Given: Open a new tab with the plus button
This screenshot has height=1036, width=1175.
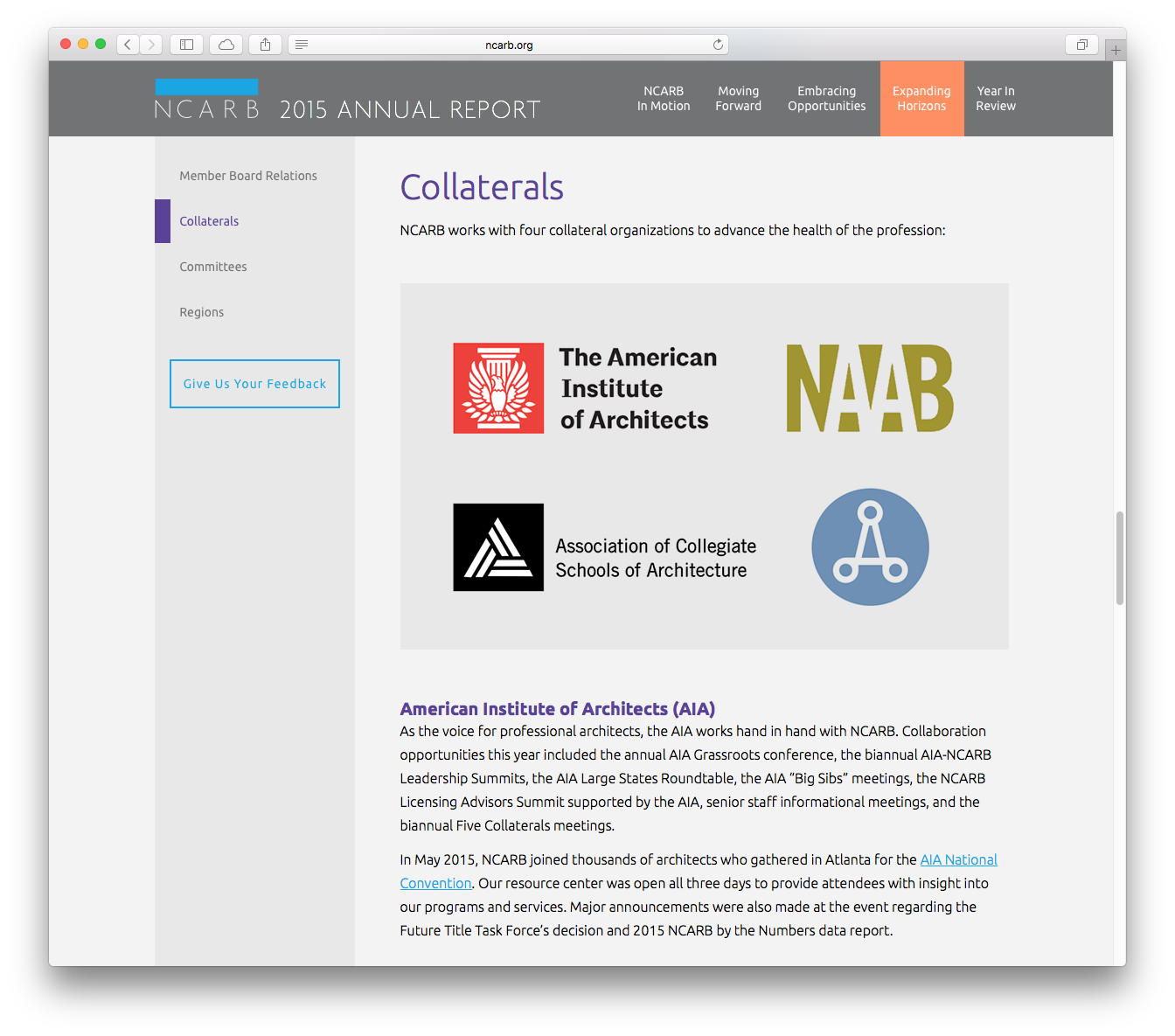Looking at the screenshot, I should [x=1116, y=50].
